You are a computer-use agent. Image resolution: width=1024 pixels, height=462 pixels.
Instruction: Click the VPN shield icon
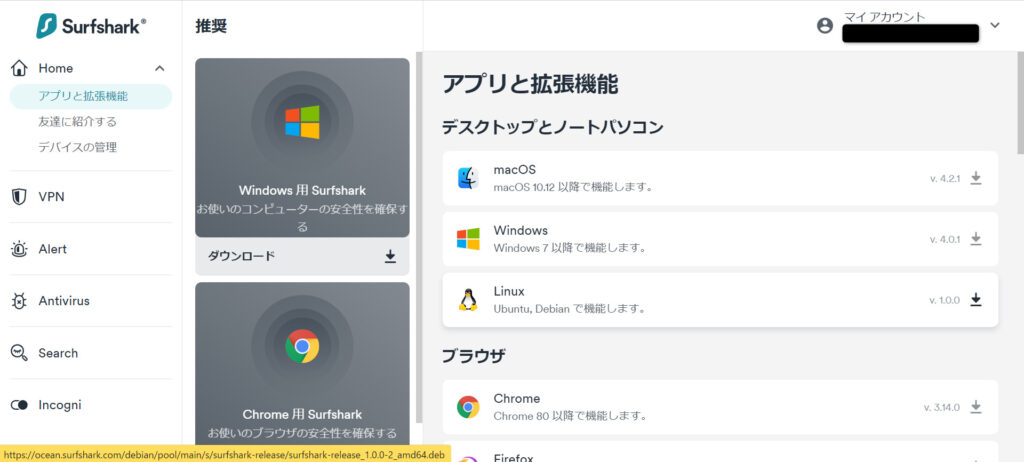click(20, 197)
